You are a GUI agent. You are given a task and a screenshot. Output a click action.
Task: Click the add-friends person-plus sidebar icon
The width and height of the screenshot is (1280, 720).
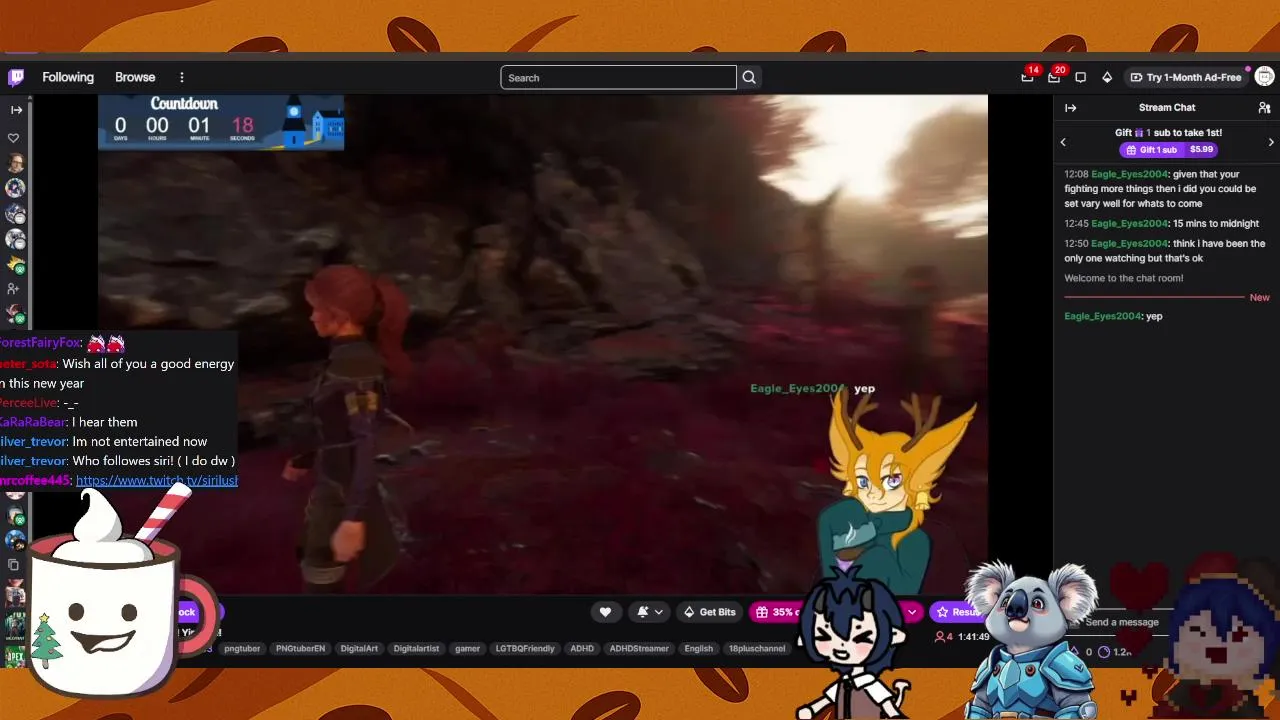[14, 289]
